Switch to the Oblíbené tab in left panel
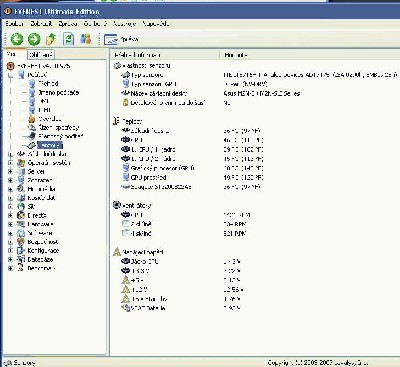The width and height of the screenshot is (400, 367). click(x=41, y=55)
